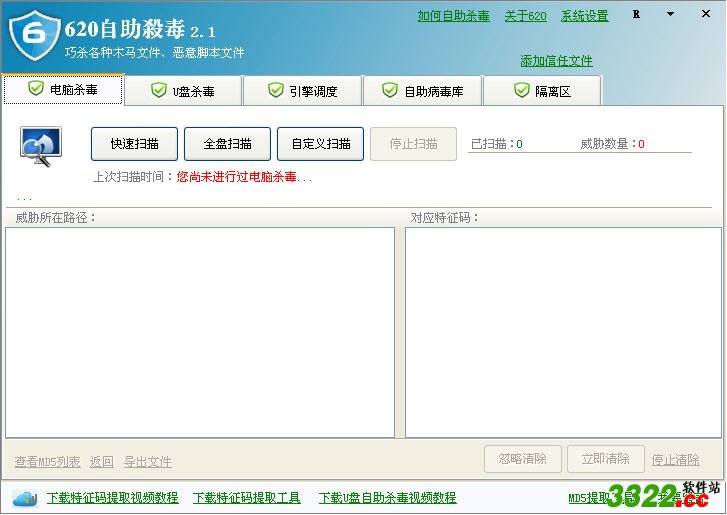Image resolution: width=727 pixels, height=515 pixels.
Task: Click the 停止清除 link
Action: [x=676, y=460]
